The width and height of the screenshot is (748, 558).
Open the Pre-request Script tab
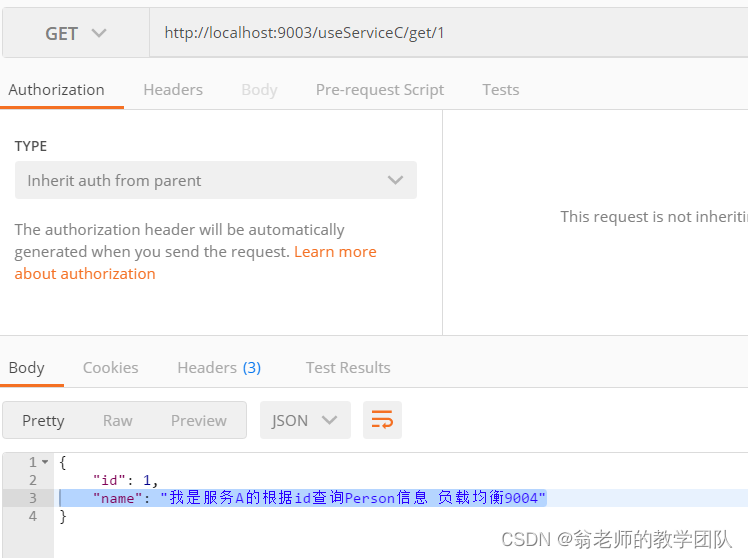point(380,90)
